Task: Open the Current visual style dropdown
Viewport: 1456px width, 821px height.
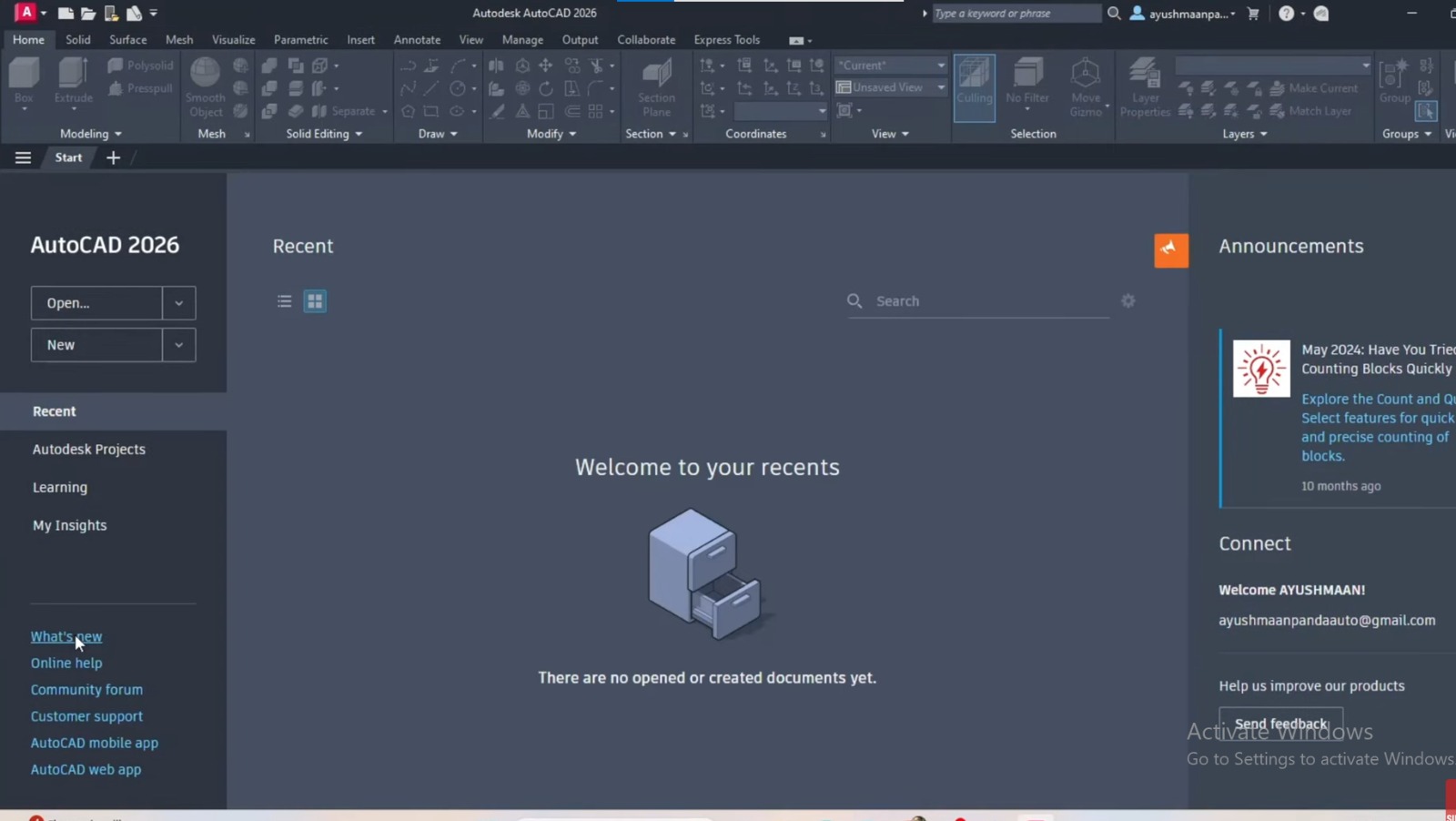Action: [891, 66]
